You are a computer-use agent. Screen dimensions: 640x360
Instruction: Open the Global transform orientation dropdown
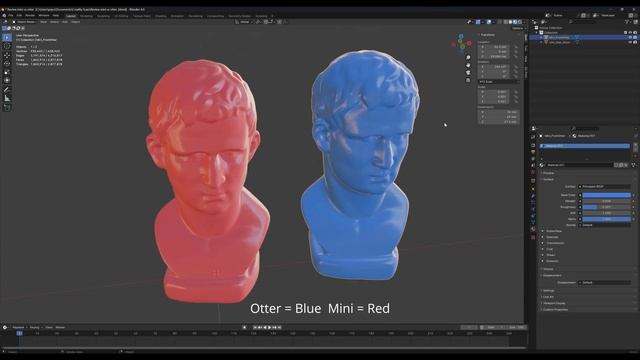point(243,22)
